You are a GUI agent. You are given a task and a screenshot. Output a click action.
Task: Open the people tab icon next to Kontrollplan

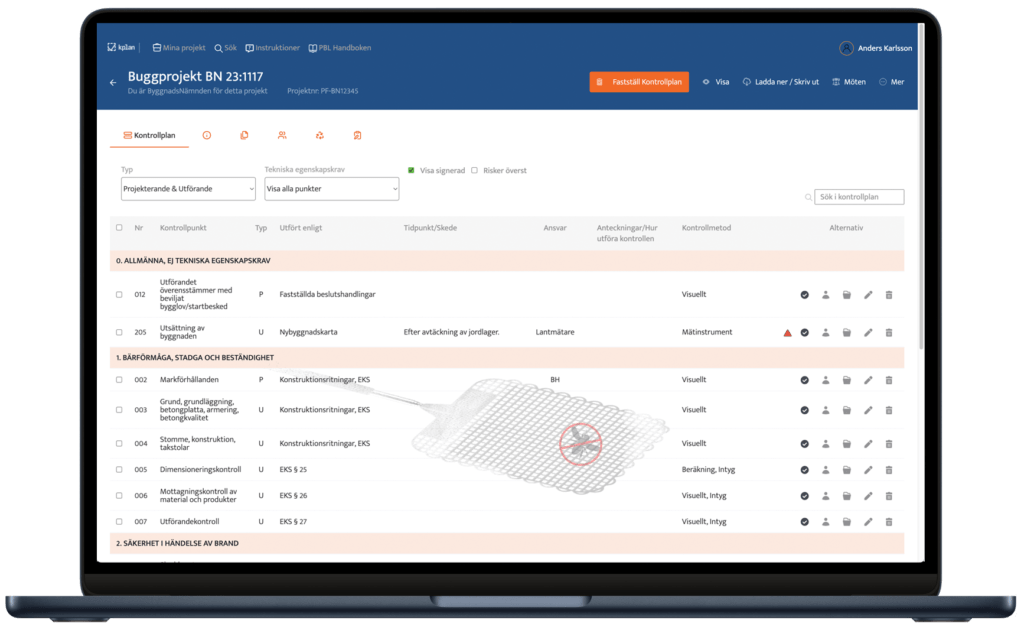click(x=282, y=135)
